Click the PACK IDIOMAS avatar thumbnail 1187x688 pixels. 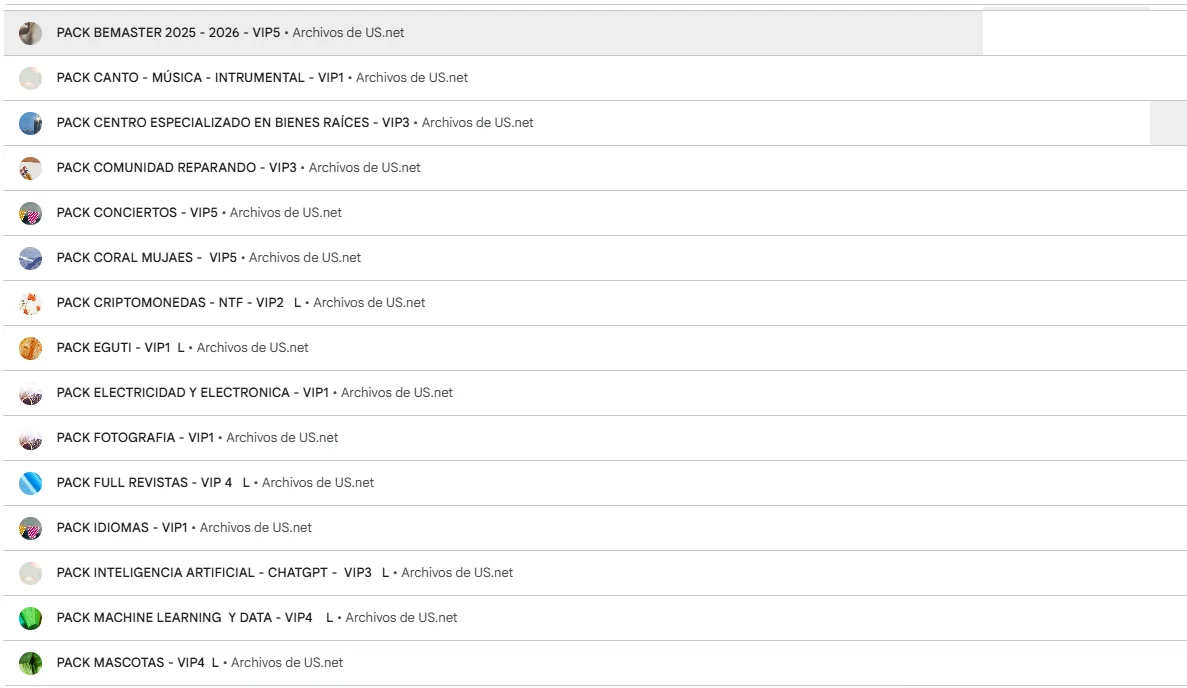(30, 528)
